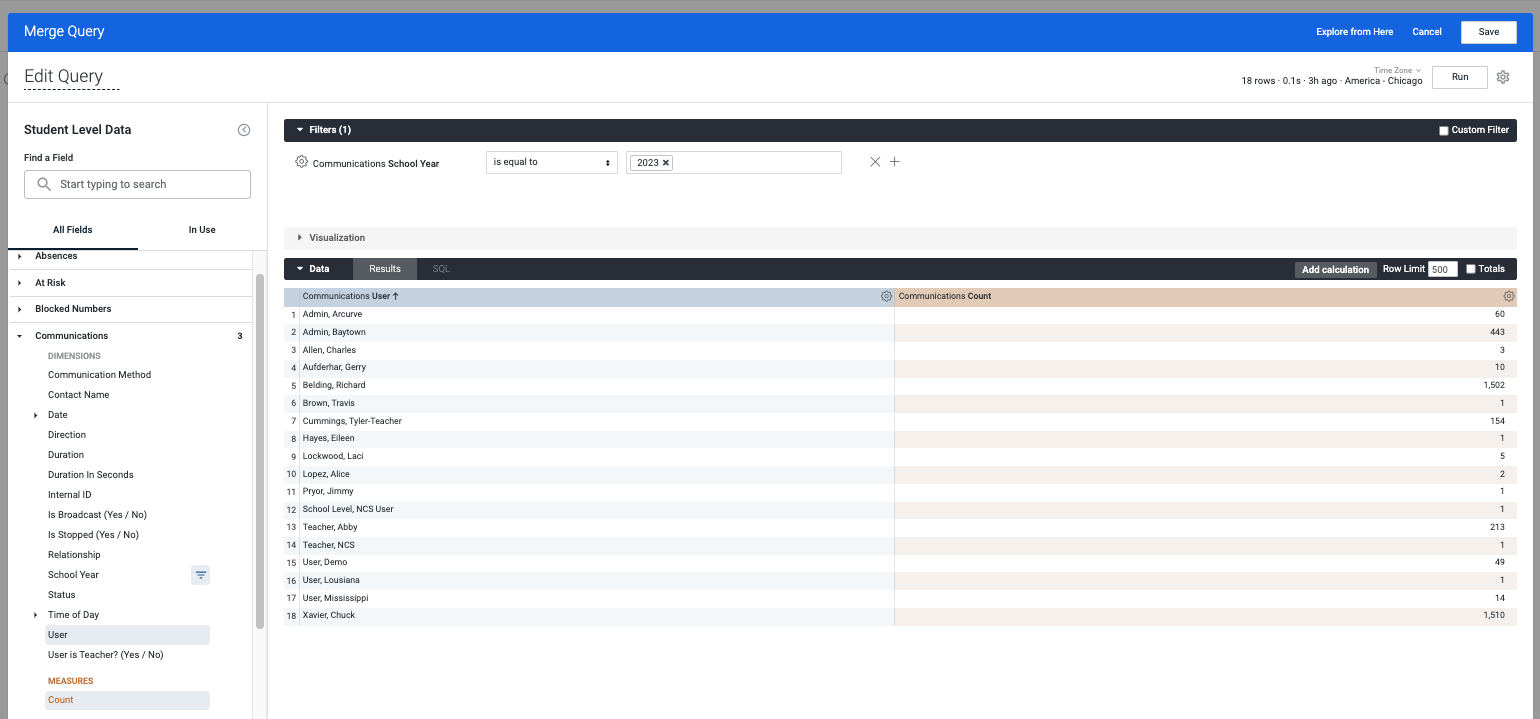Enable the Custom Filter checkbox
Screen dimensions: 1540x719
(1443, 130)
